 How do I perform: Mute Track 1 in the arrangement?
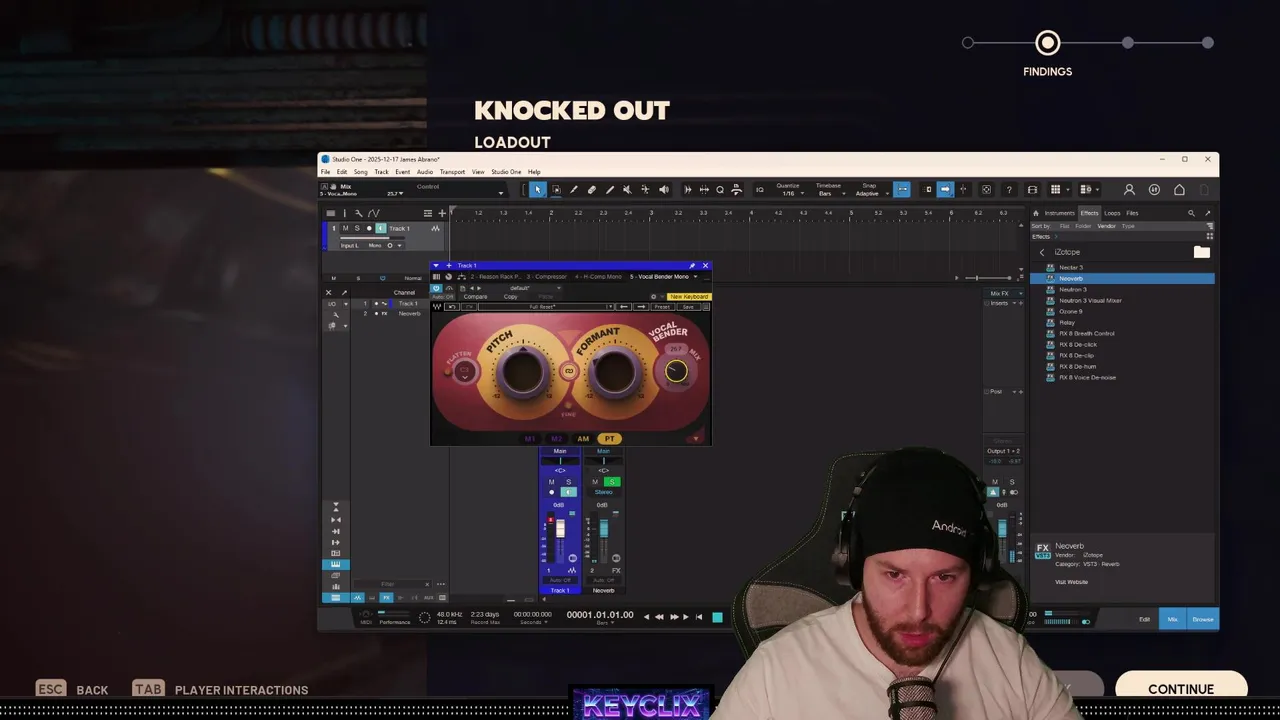click(x=345, y=229)
